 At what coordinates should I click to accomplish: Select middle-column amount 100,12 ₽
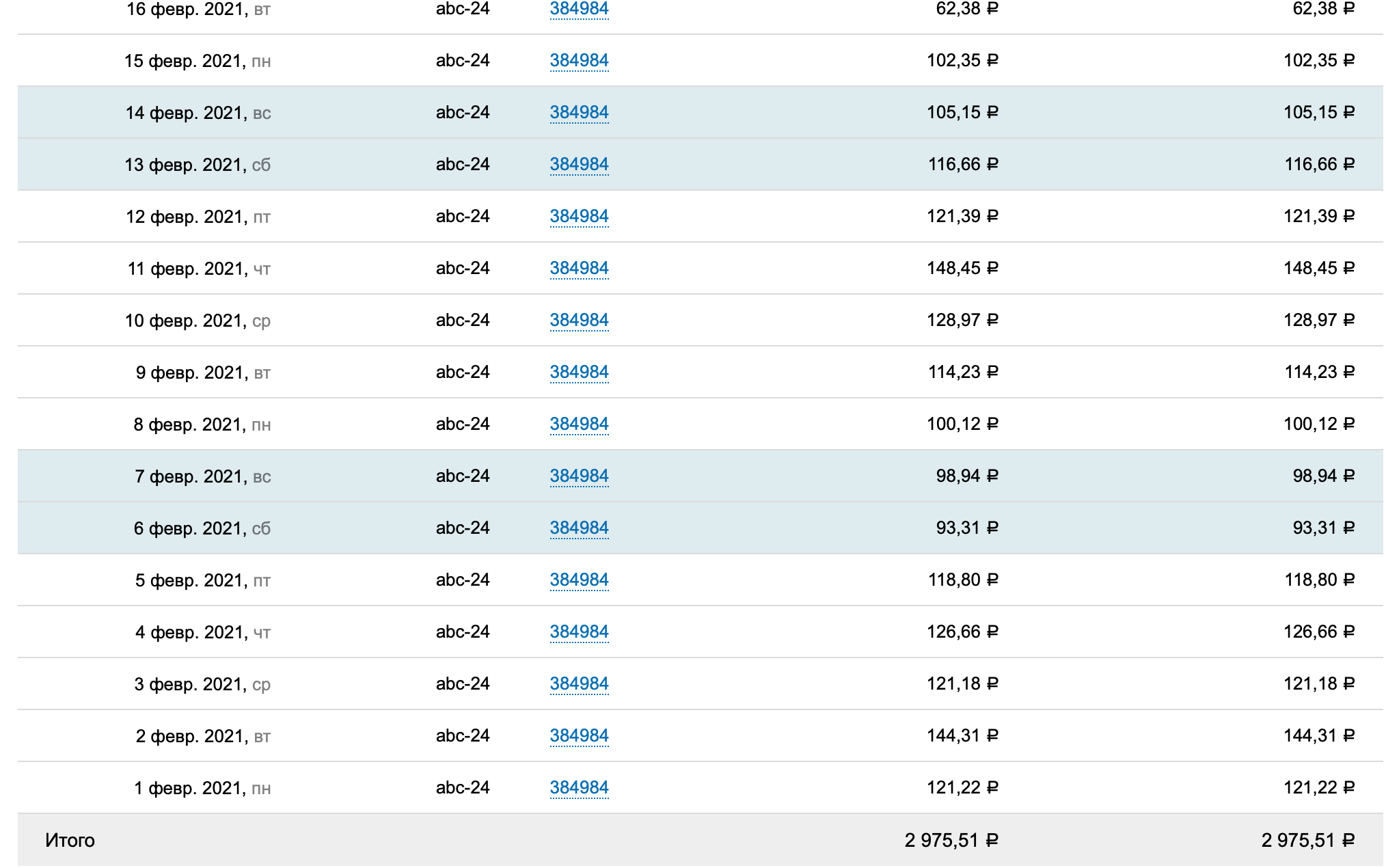pyautogui.click(x=962, y=424)
